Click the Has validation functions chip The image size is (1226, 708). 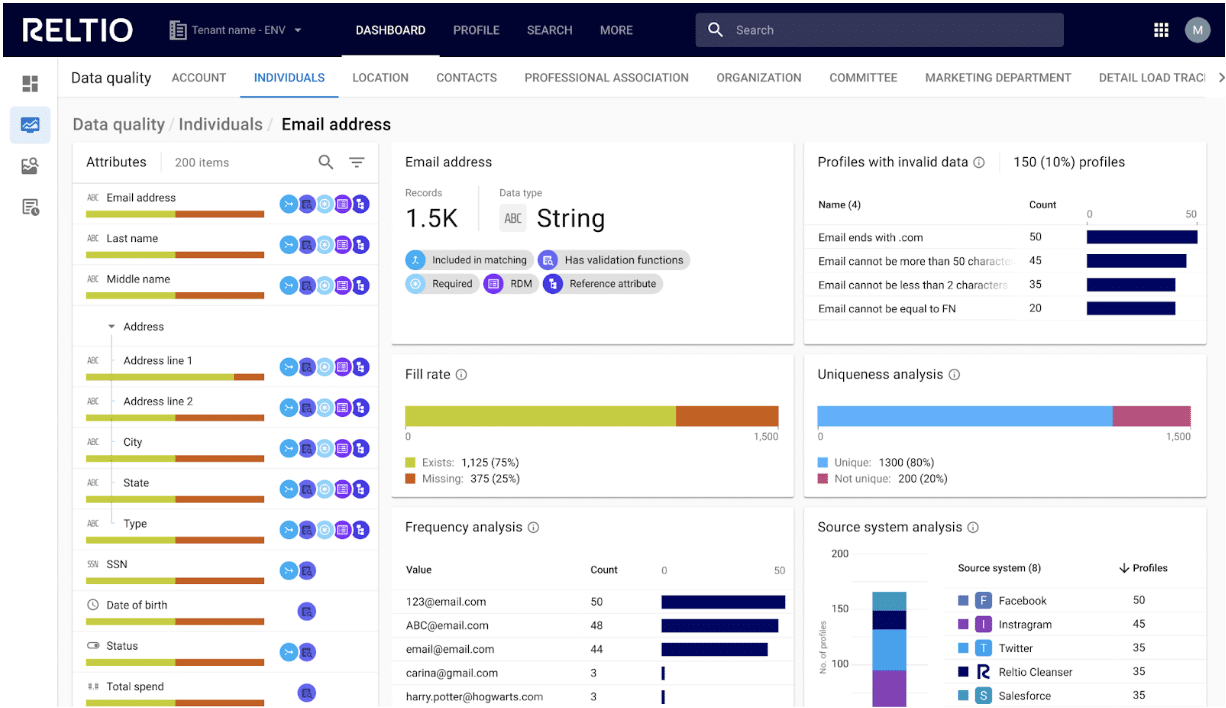pyautogui.click(x=613, y=260)
